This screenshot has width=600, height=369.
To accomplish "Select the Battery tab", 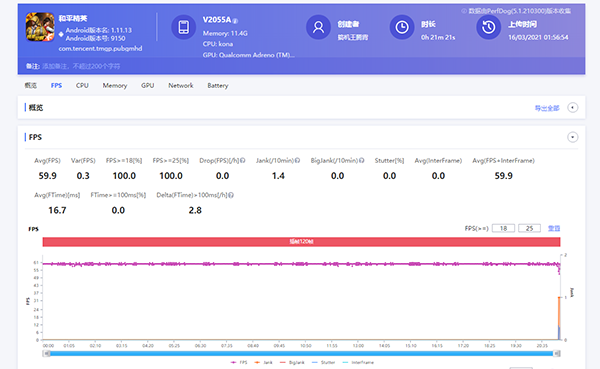I will pyautogui.click(x=218, y=85).
